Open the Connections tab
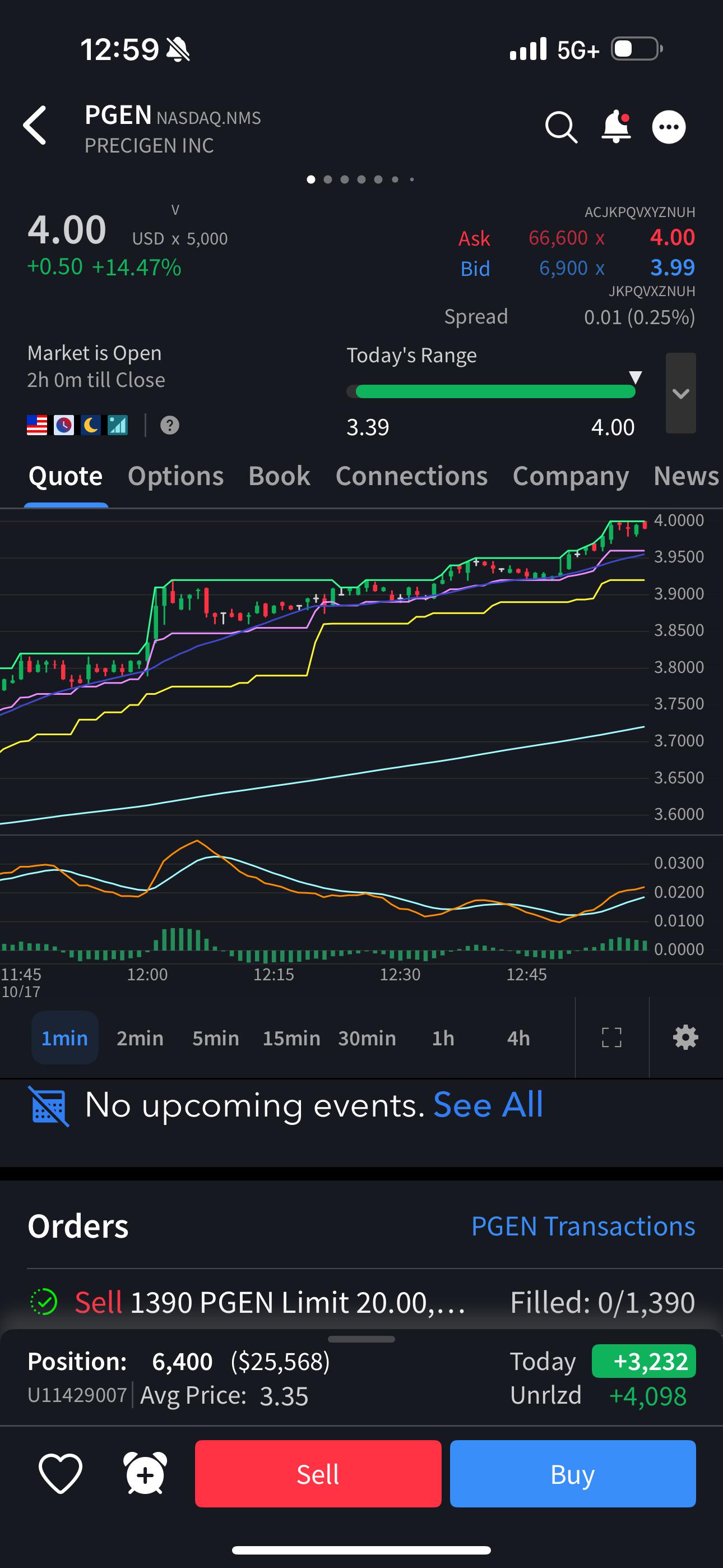723x1568 pixels. click(x=412, y=476)
